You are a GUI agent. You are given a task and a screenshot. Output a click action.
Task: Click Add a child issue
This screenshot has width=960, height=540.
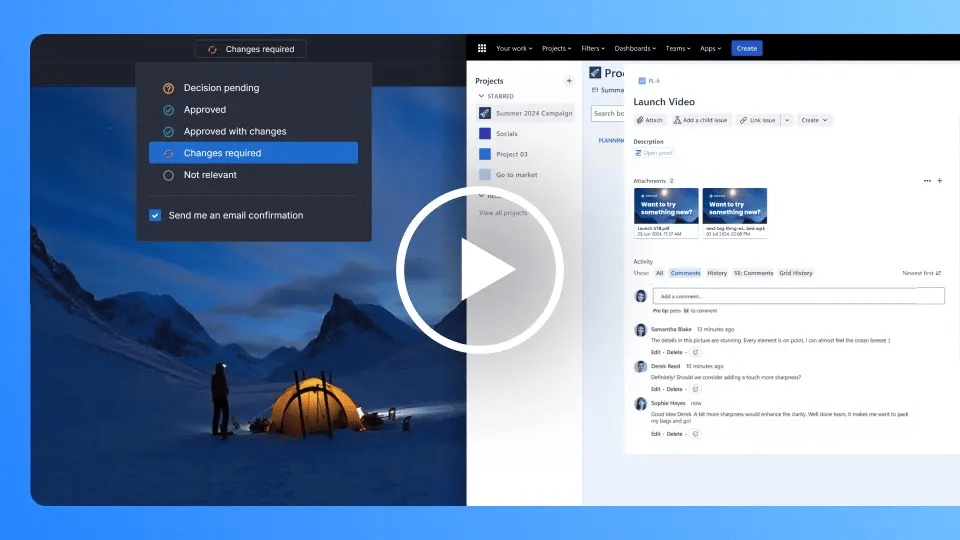tap(700, 120)
